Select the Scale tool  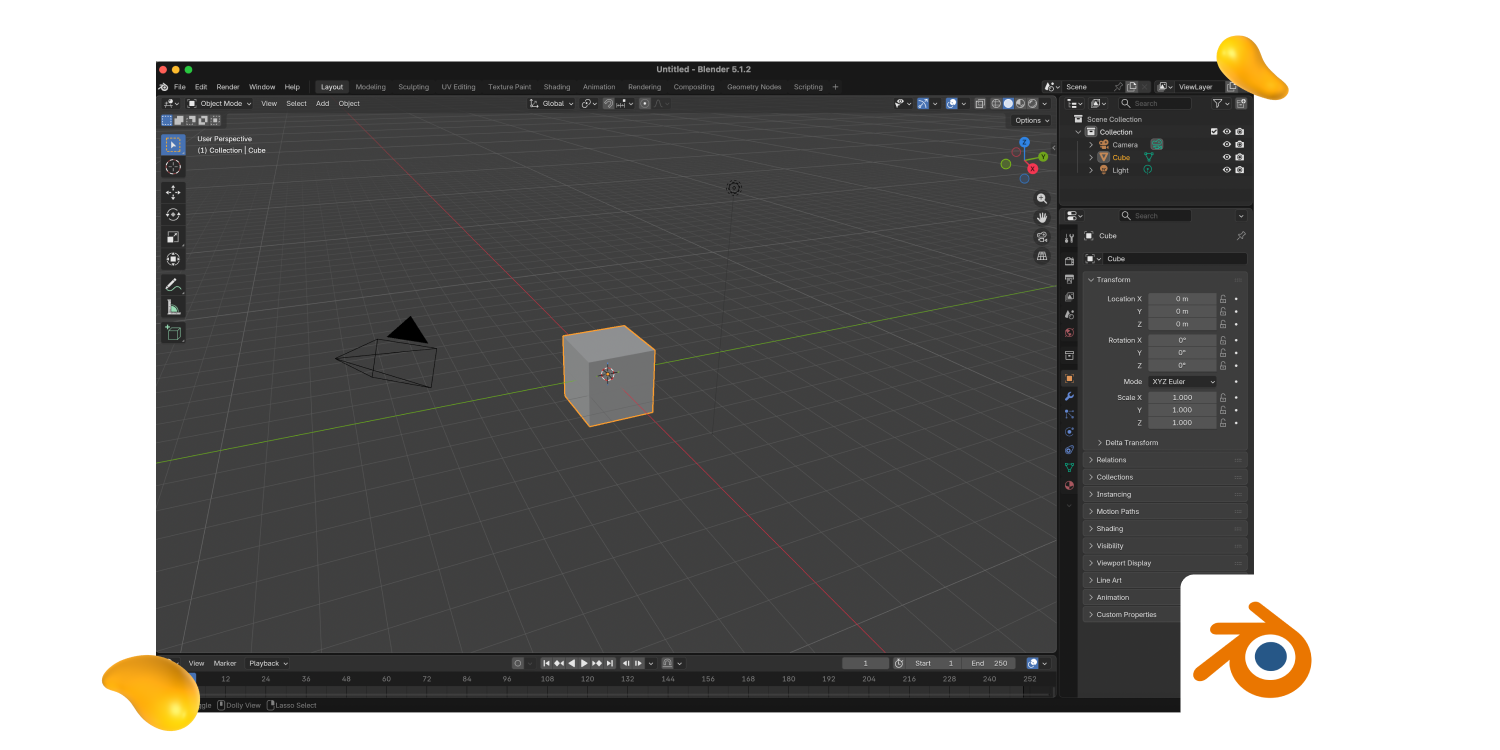(173, 237)
